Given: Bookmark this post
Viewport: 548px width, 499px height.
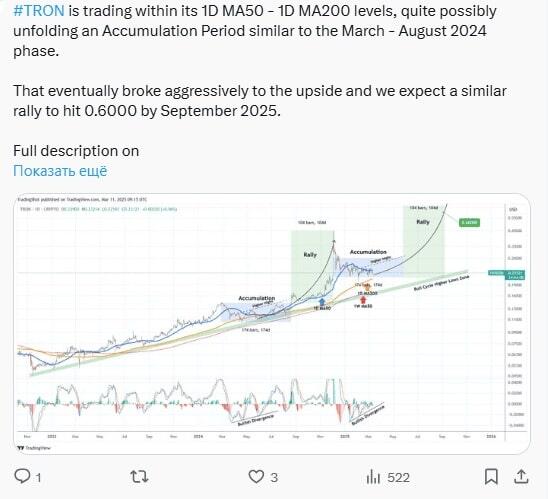Looking at the screenshot, I should (491, 477).
